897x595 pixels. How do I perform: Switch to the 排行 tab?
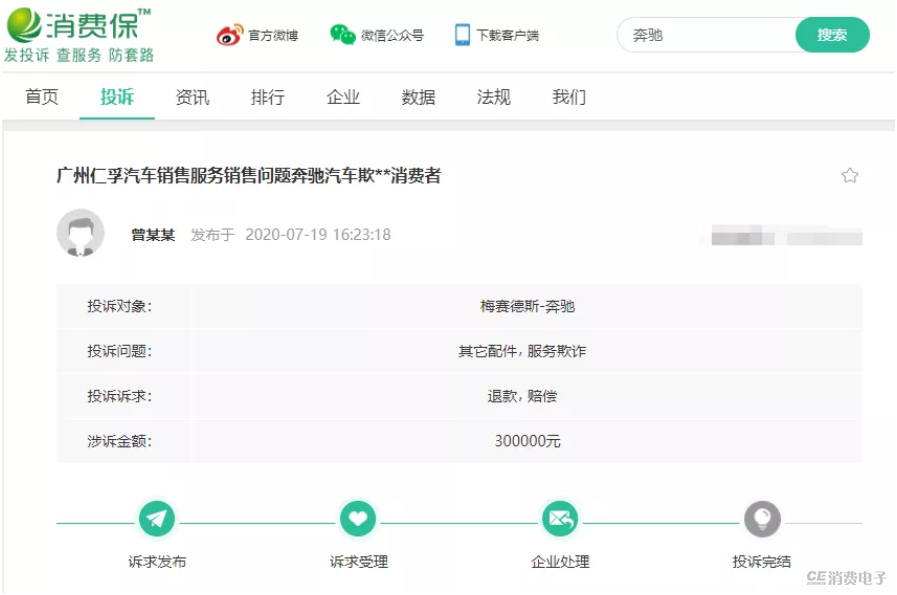[x=268, y=97]
